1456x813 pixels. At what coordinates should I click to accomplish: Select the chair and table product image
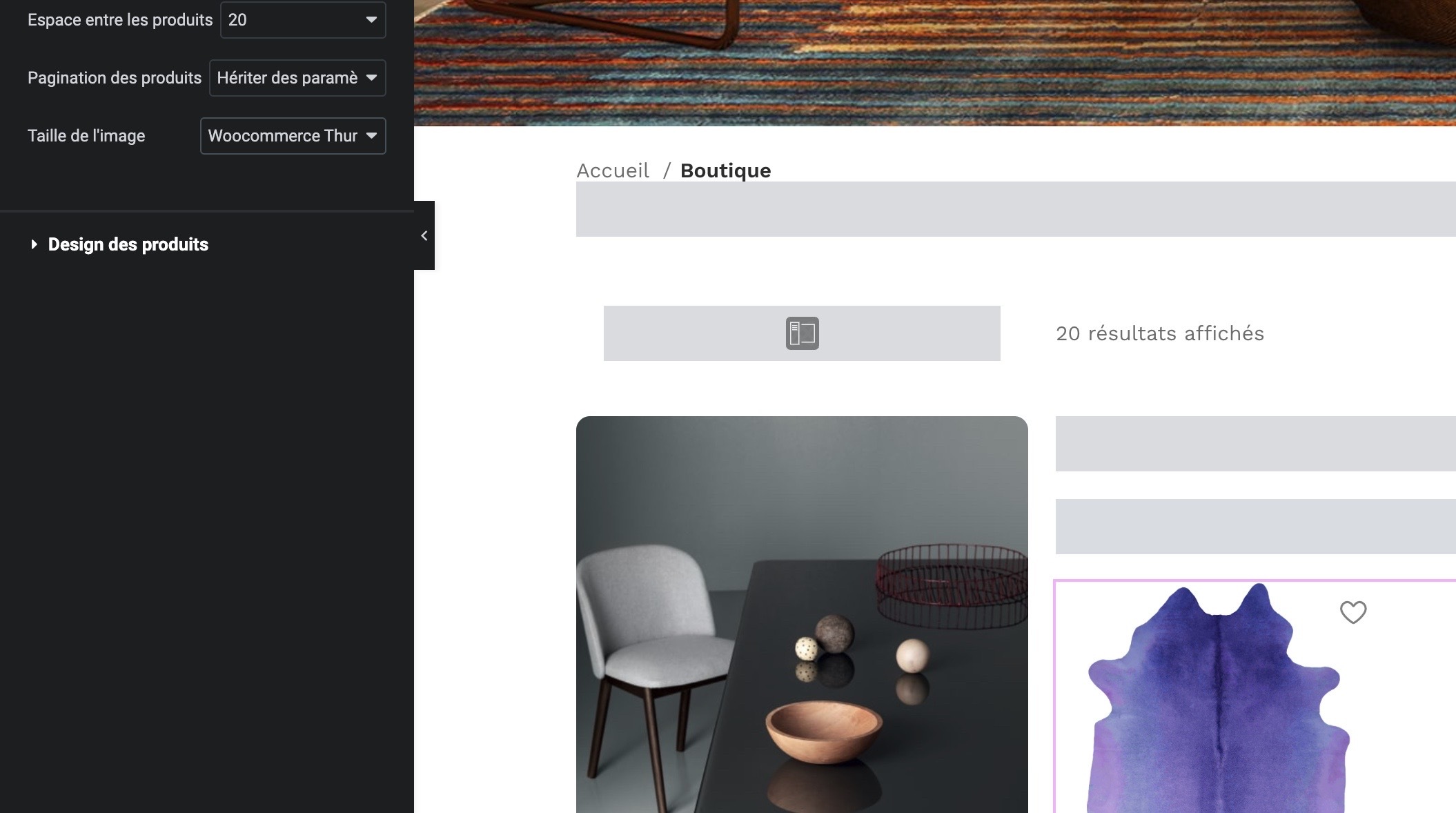coord(802,614)
